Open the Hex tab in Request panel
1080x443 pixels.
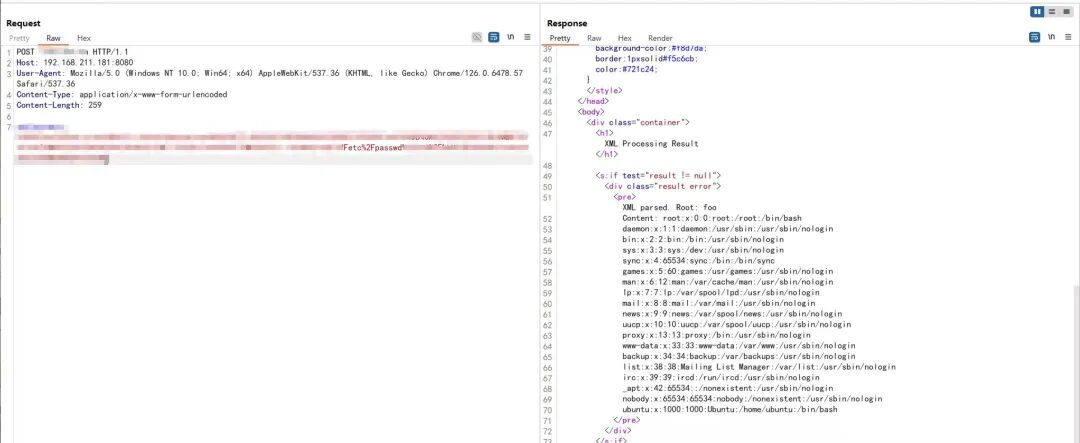click(x=84, y=38)
